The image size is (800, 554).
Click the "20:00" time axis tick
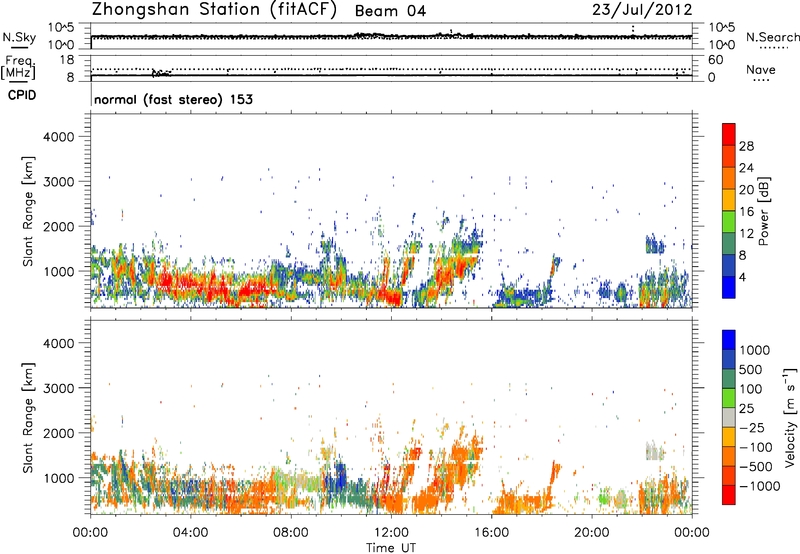(591, 533)
